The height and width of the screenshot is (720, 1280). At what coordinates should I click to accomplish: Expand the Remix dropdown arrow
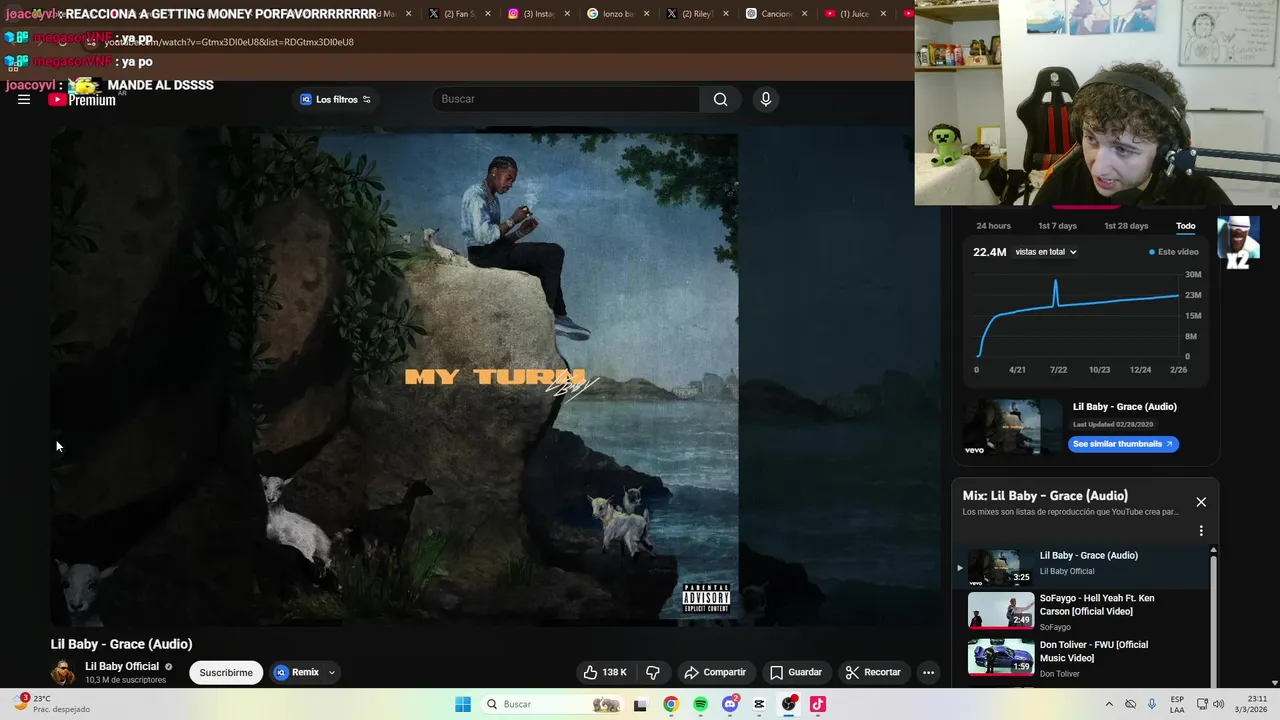[332, 672]
